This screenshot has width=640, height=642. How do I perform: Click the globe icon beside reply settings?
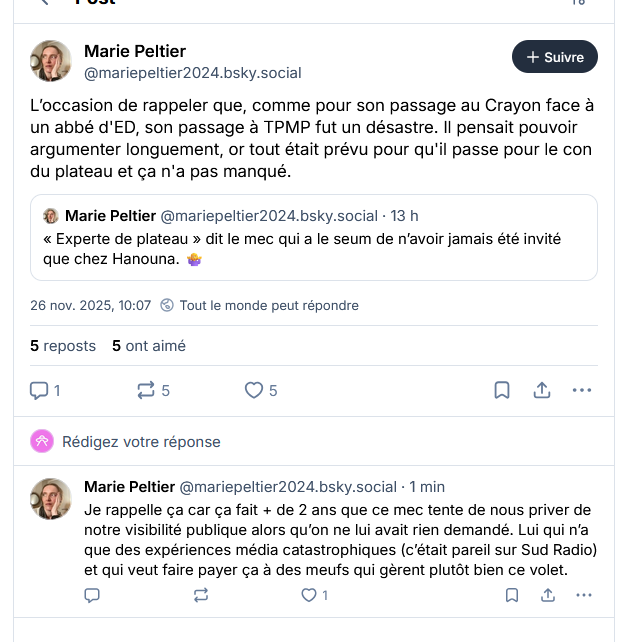(167, 305)
